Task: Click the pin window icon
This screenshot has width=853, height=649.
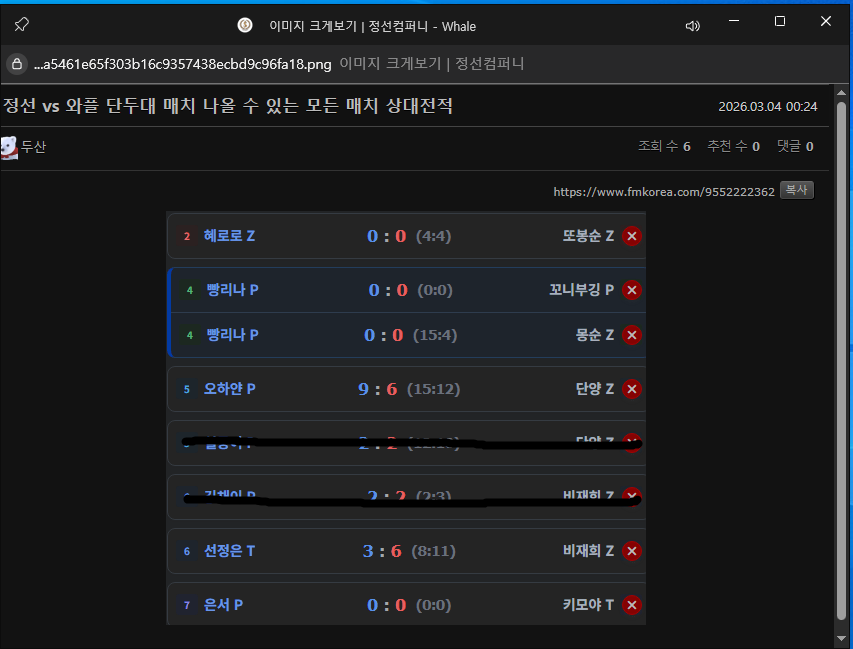Action: coord(21,25)
